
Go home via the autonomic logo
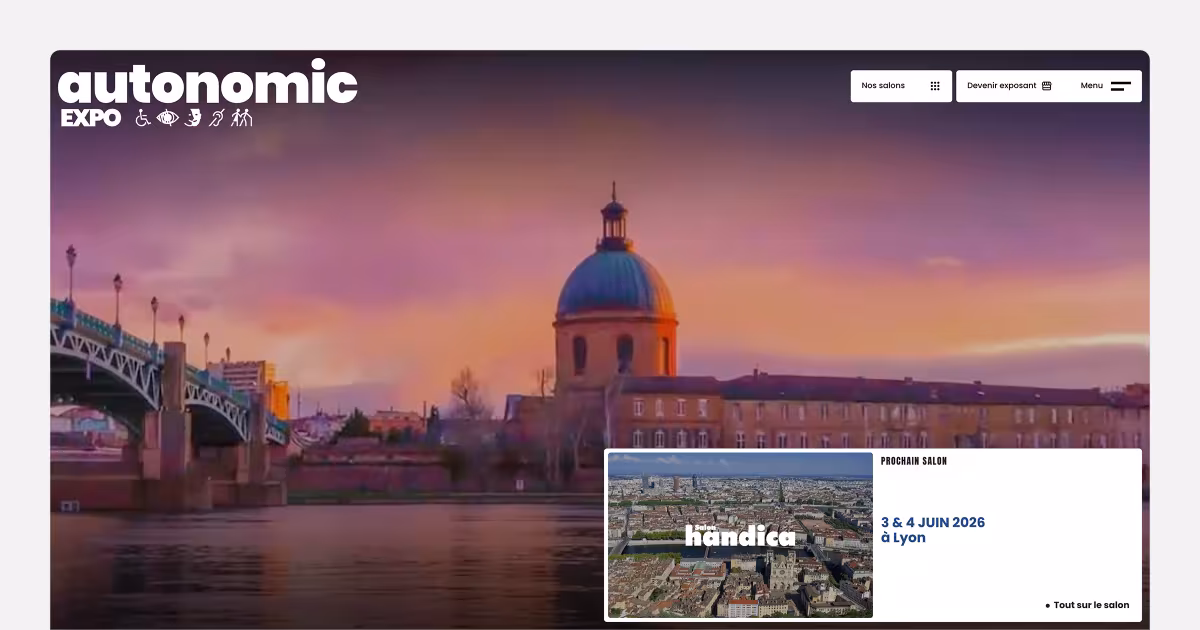207,83
